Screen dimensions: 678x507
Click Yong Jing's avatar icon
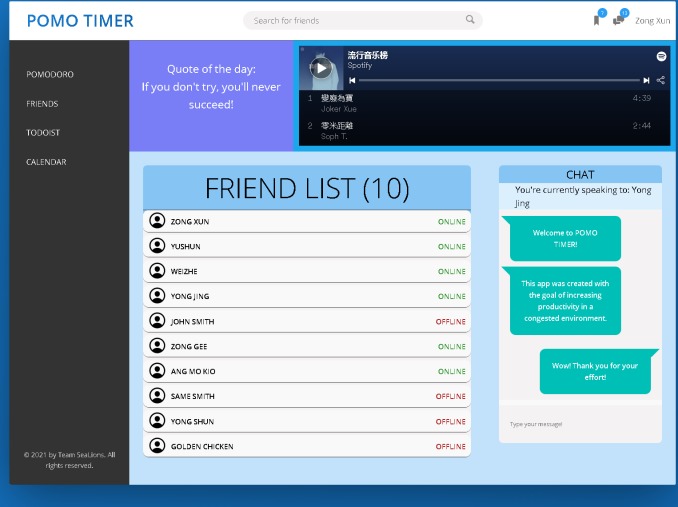[157, 296]
